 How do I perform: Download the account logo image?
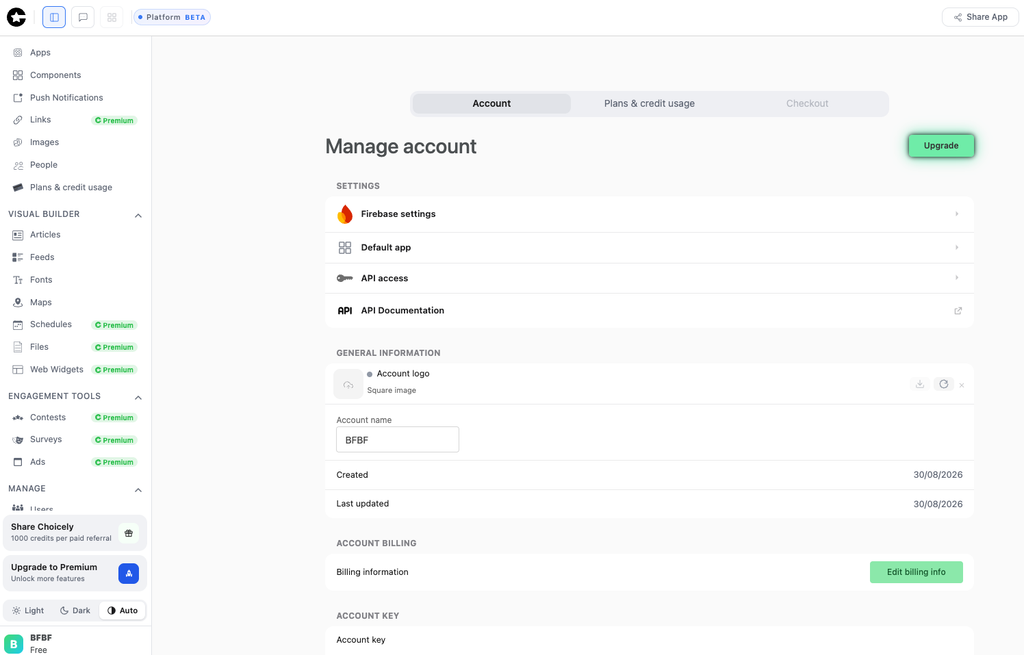920,384
